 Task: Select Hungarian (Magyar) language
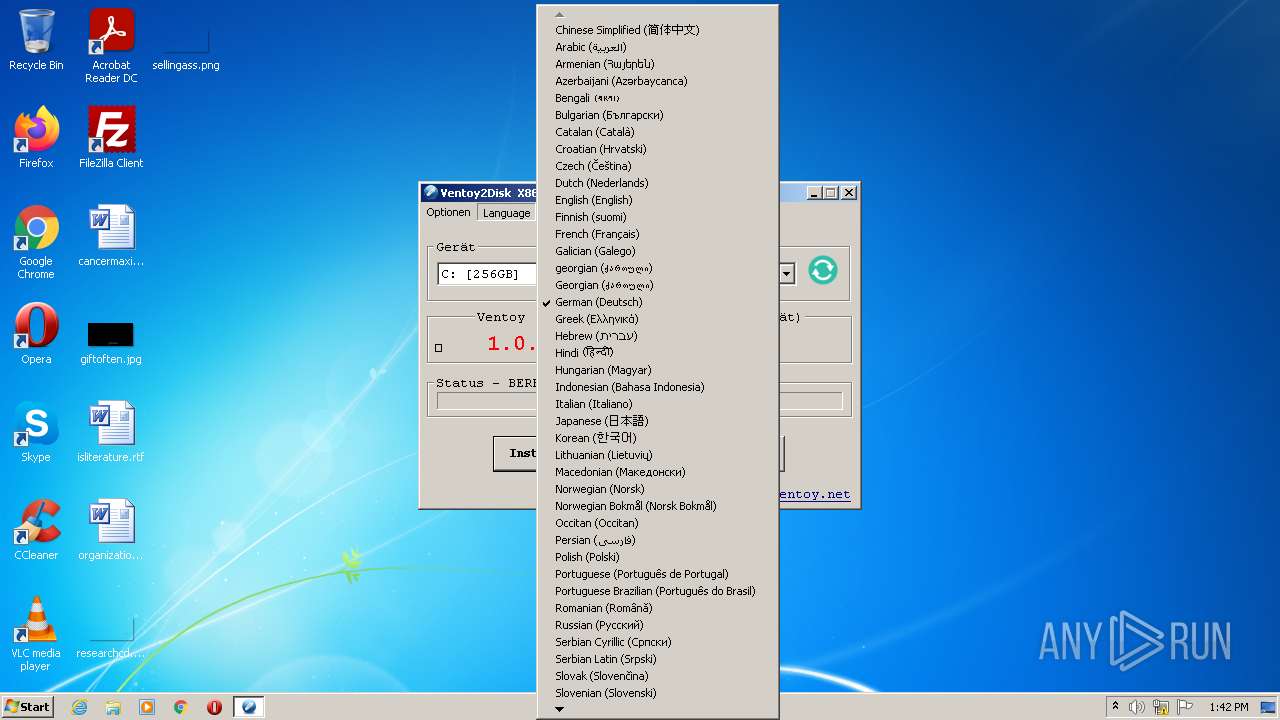658,370
